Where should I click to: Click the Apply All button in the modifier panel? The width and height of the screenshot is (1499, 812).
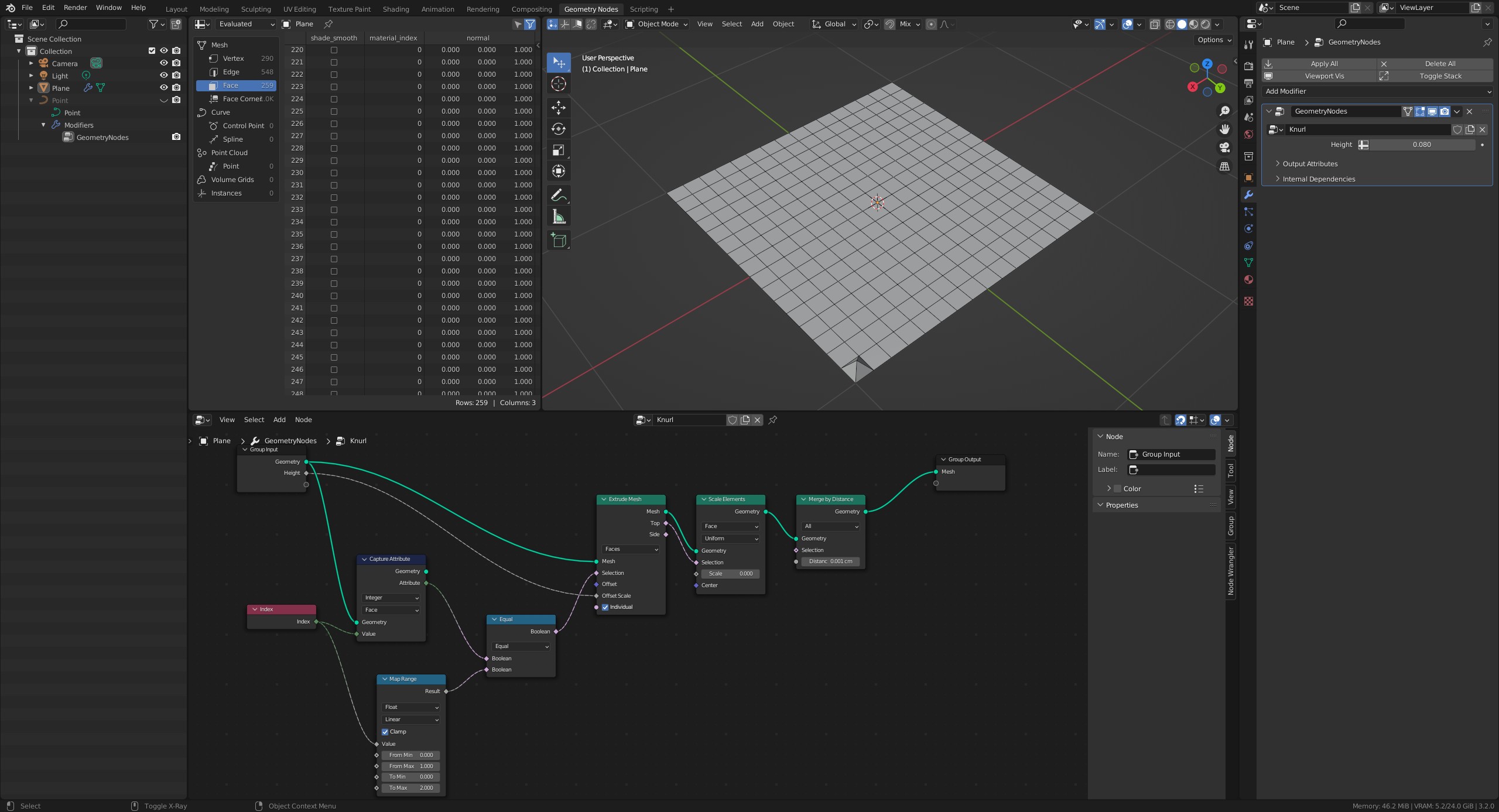pyautogui.click(x=1324, y=63)
